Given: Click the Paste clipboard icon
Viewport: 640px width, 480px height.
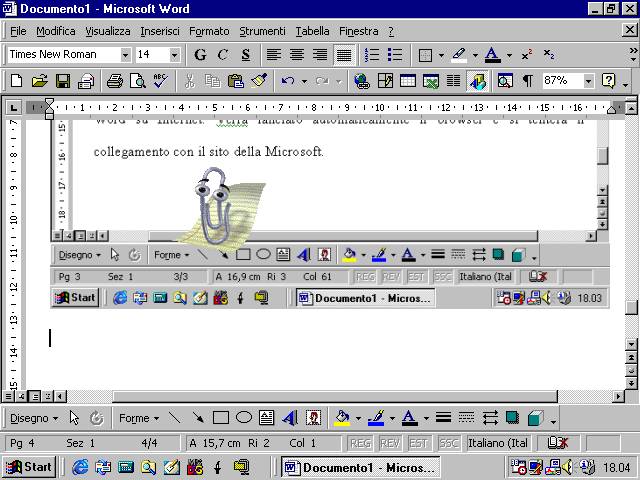Looking at the screenshot, I should pyautogui.click(x=236, y=81).
